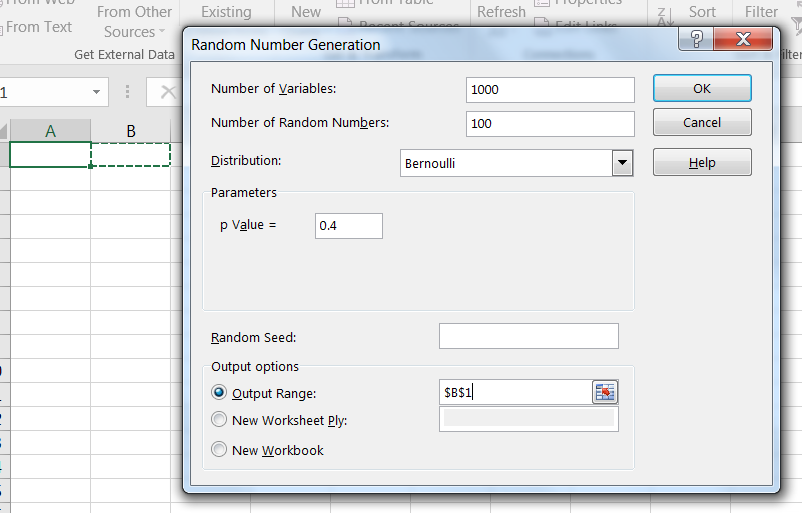
Task: Close the Random Number Generation dialog
Action: 742,41
